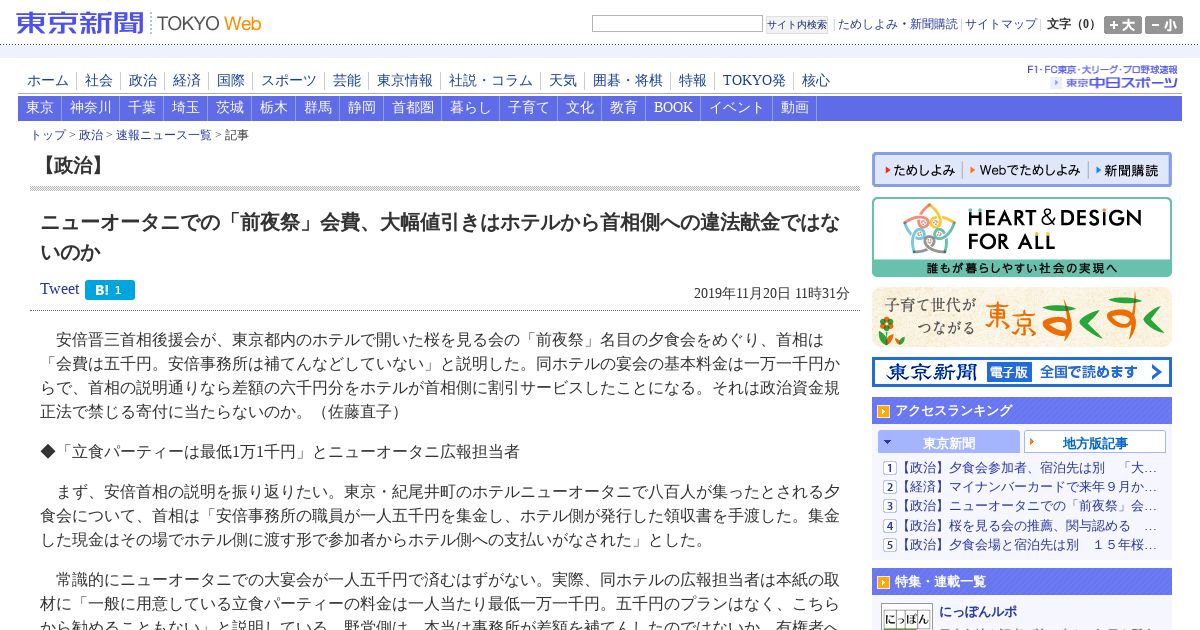Open the 社会 menu item
The image size is (1200, 630).
pos(99,81)
